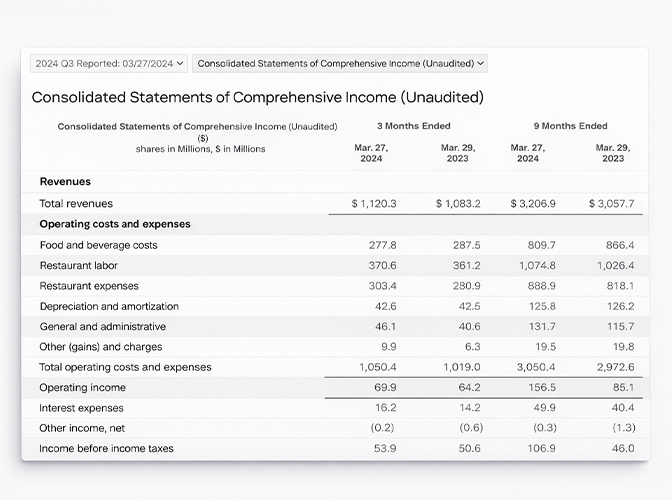The width and height of the screenshot is (672, 500).
Task: Expand the Consolidated Statements of Comprehensive Income selector
Action: (340, 63)
